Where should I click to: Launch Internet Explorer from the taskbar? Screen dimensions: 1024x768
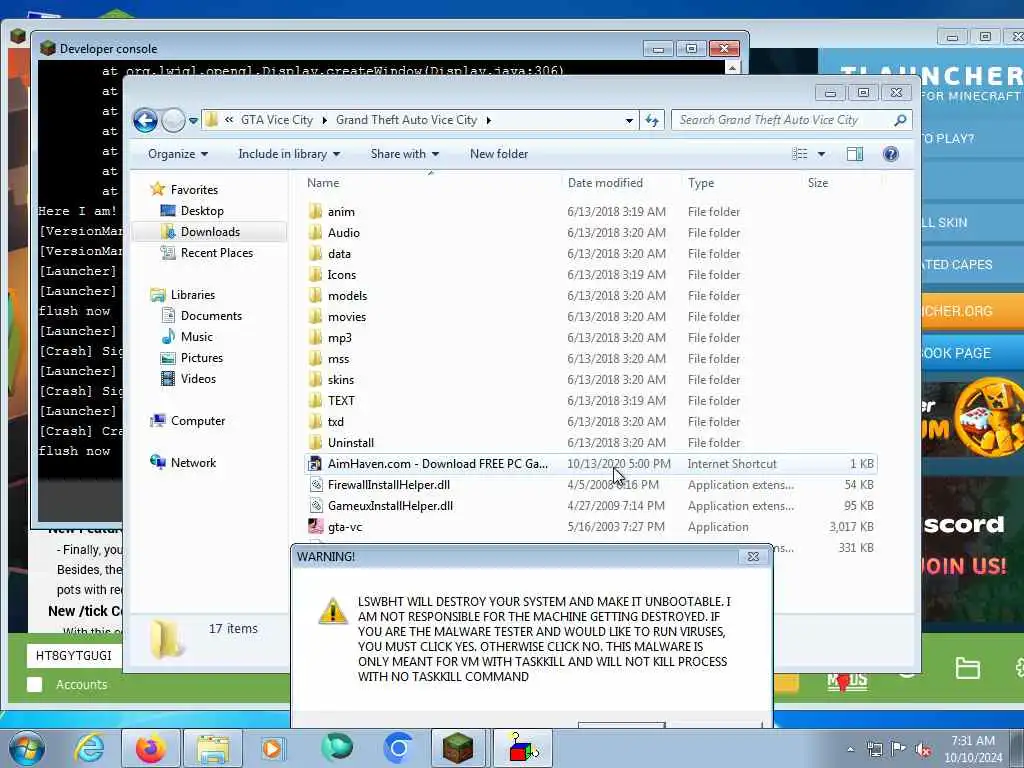coord(89,748)
